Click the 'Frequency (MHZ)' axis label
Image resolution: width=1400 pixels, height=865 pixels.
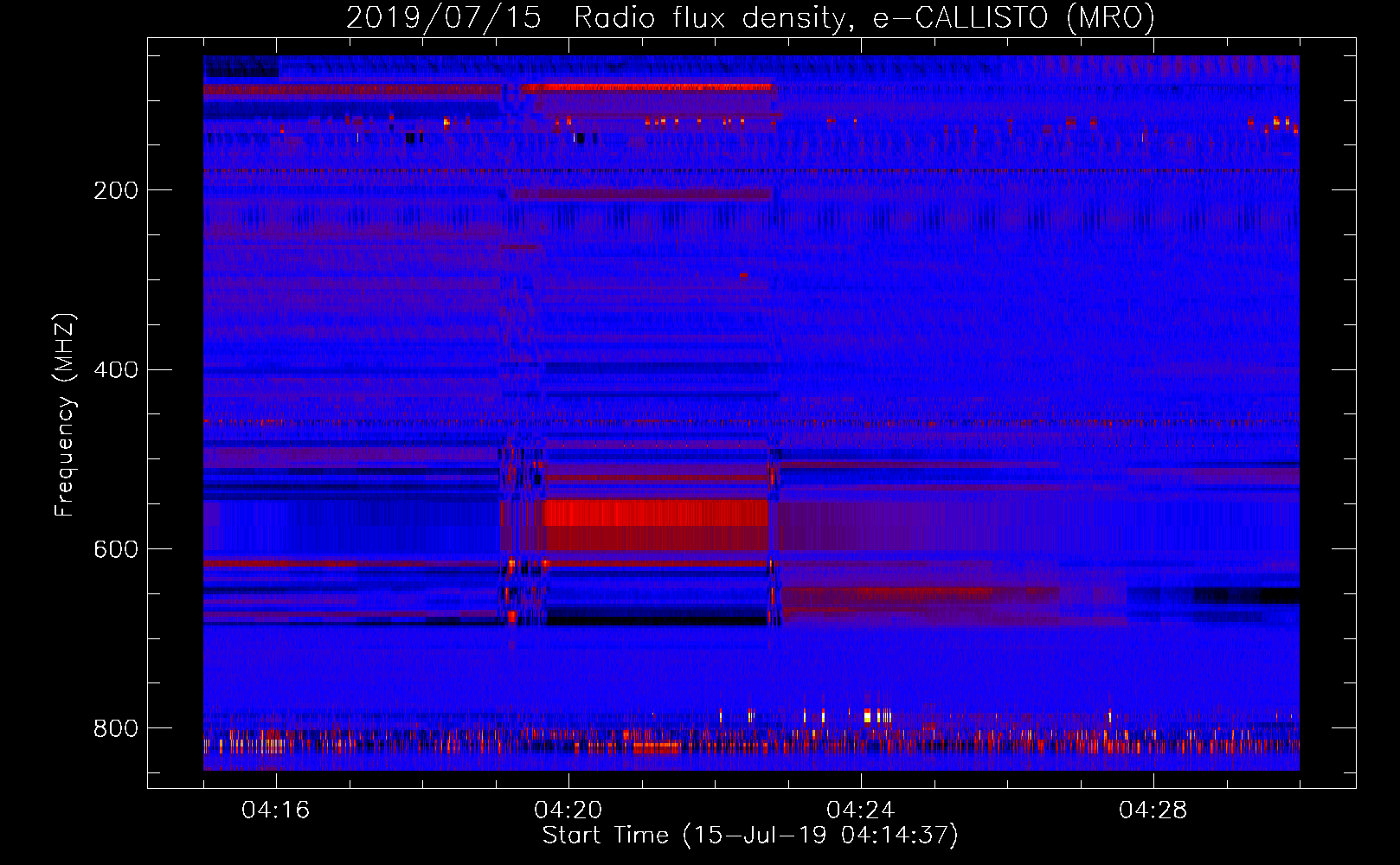[x=64, y=414]
